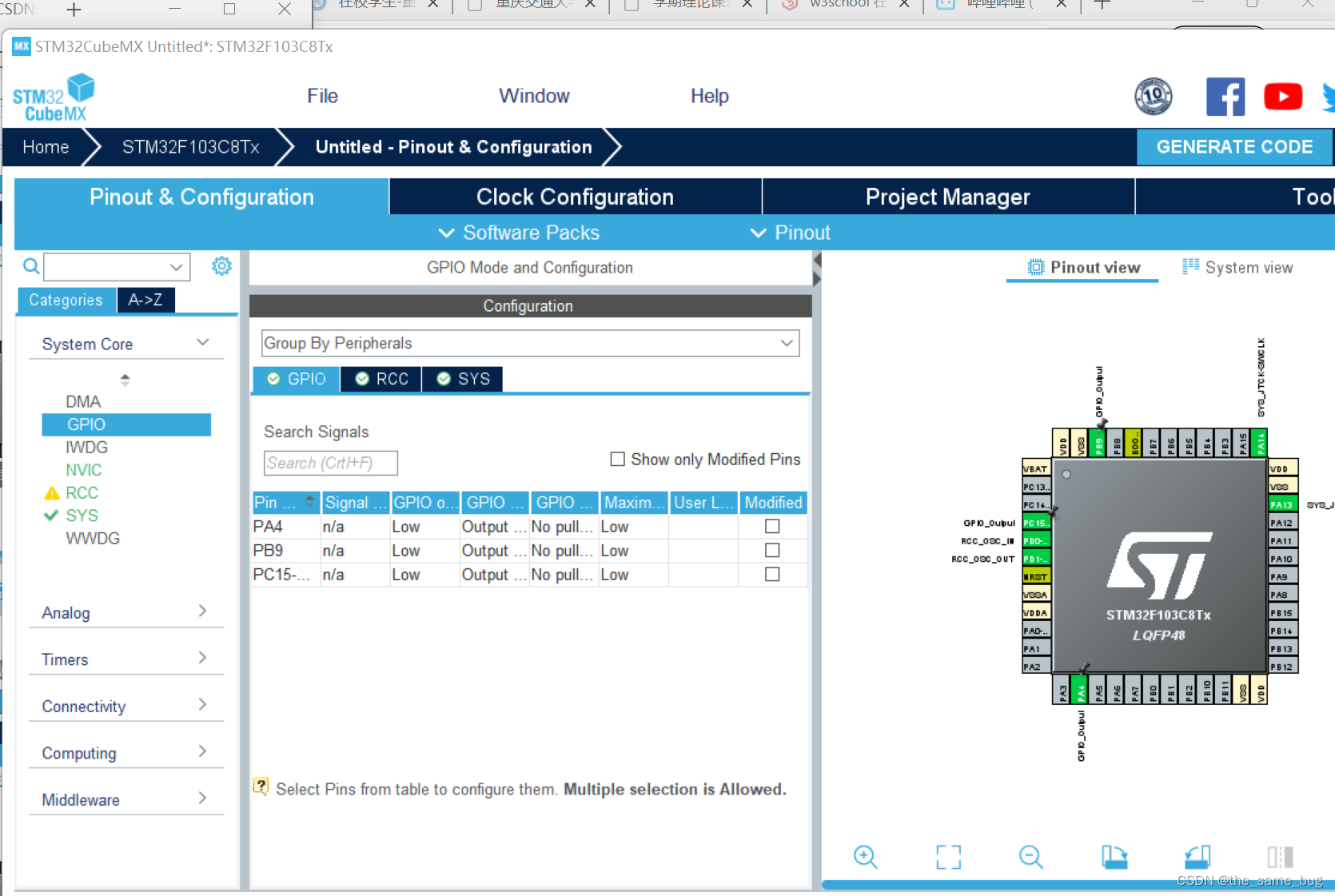
Task: Select pin PA13 on the chip
Action: pos(1283,504)
